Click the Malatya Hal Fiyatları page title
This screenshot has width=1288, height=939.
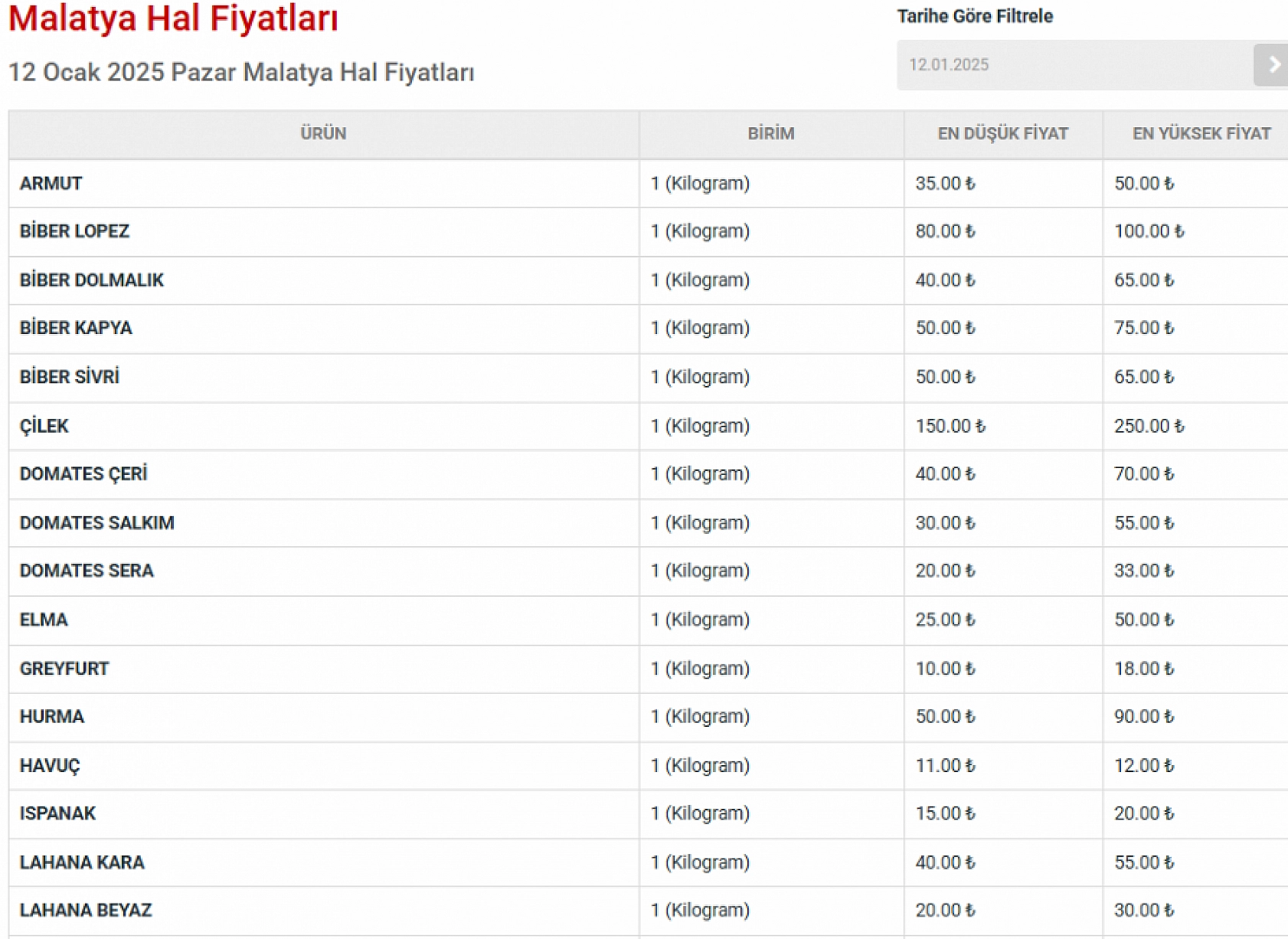tap(173, 18)
